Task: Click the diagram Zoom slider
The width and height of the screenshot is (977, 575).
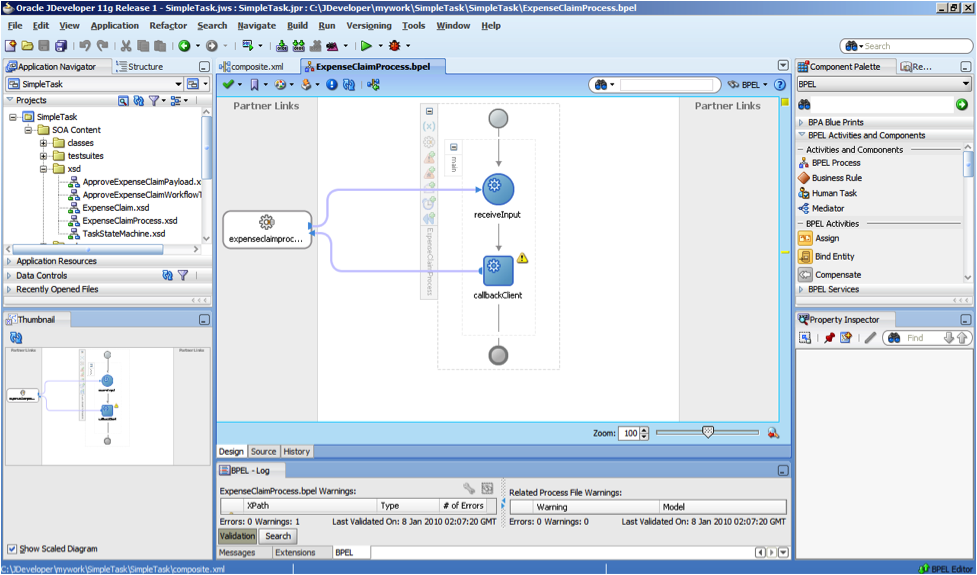Action: click(708, 432)
